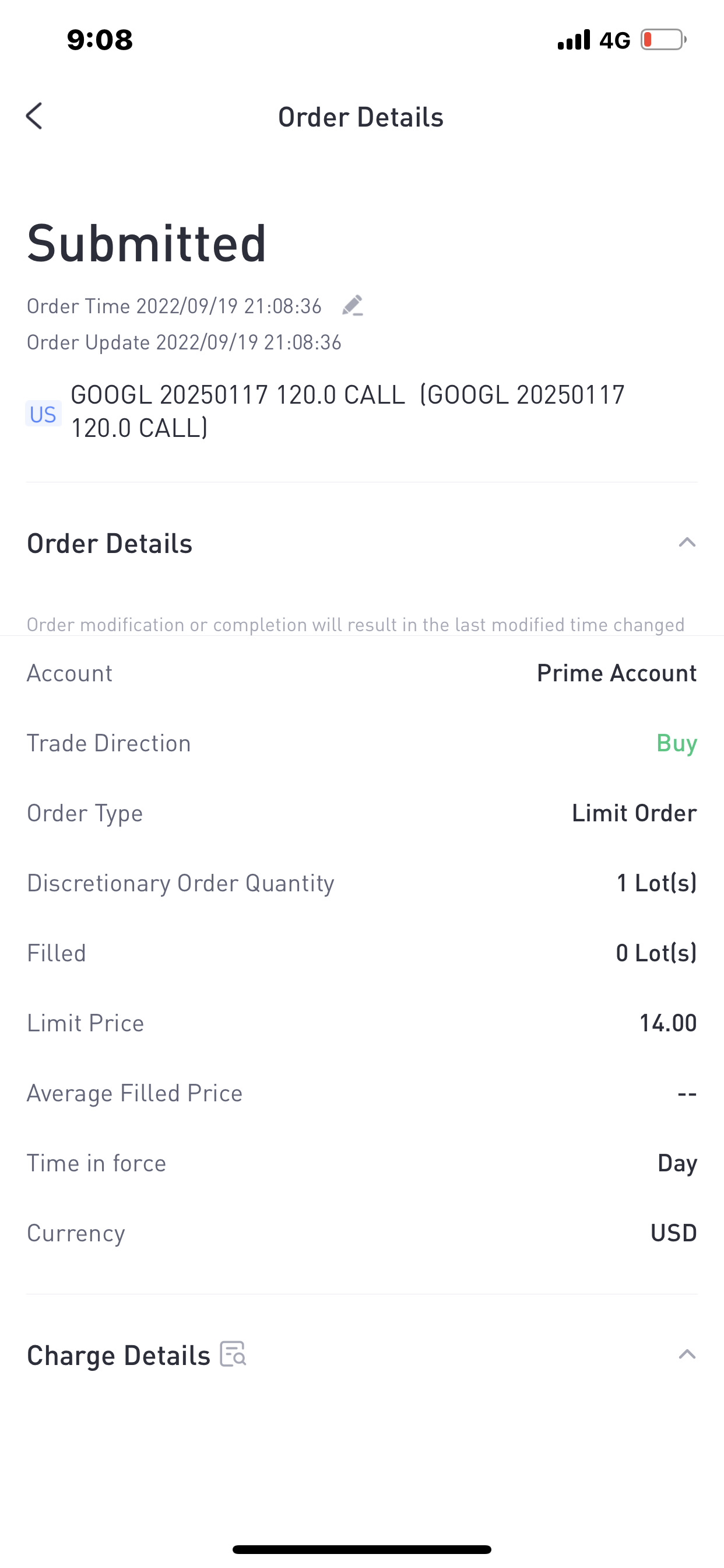Viewport: 724px width, 1568px height.
Task: Tap the battery icon in status bar
Action: 664,40
